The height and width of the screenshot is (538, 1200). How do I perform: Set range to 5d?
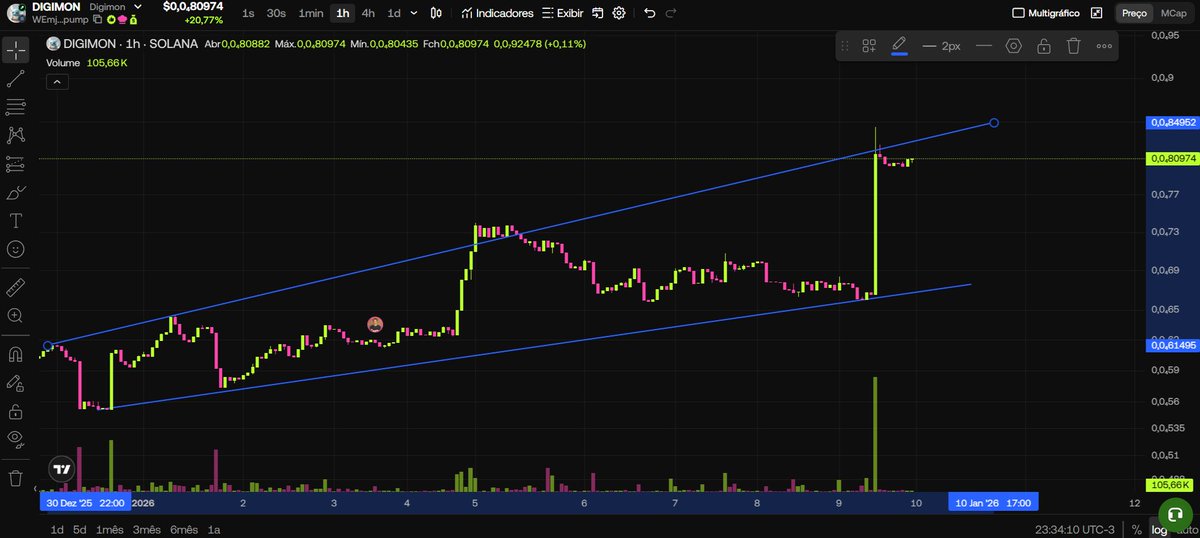[80, 529]
